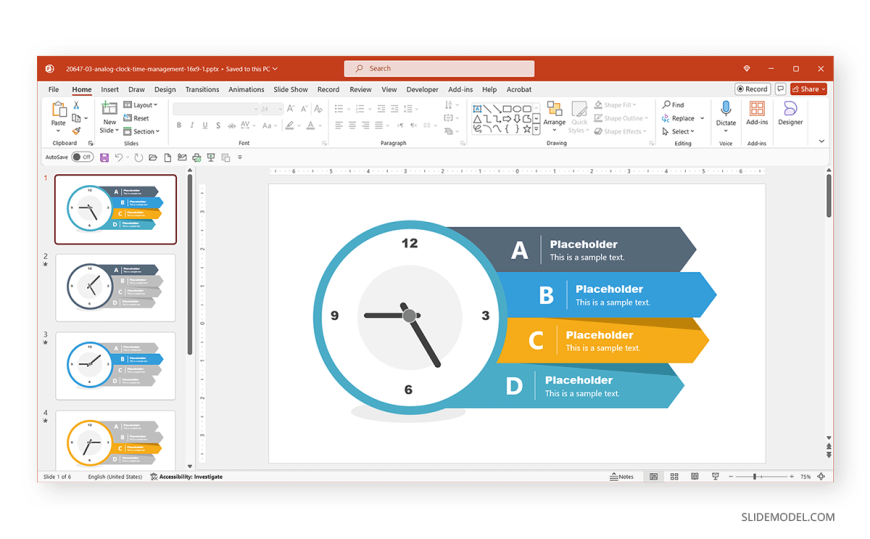
Task: Click the Format Painter brush icon
Action: (77, 131)
